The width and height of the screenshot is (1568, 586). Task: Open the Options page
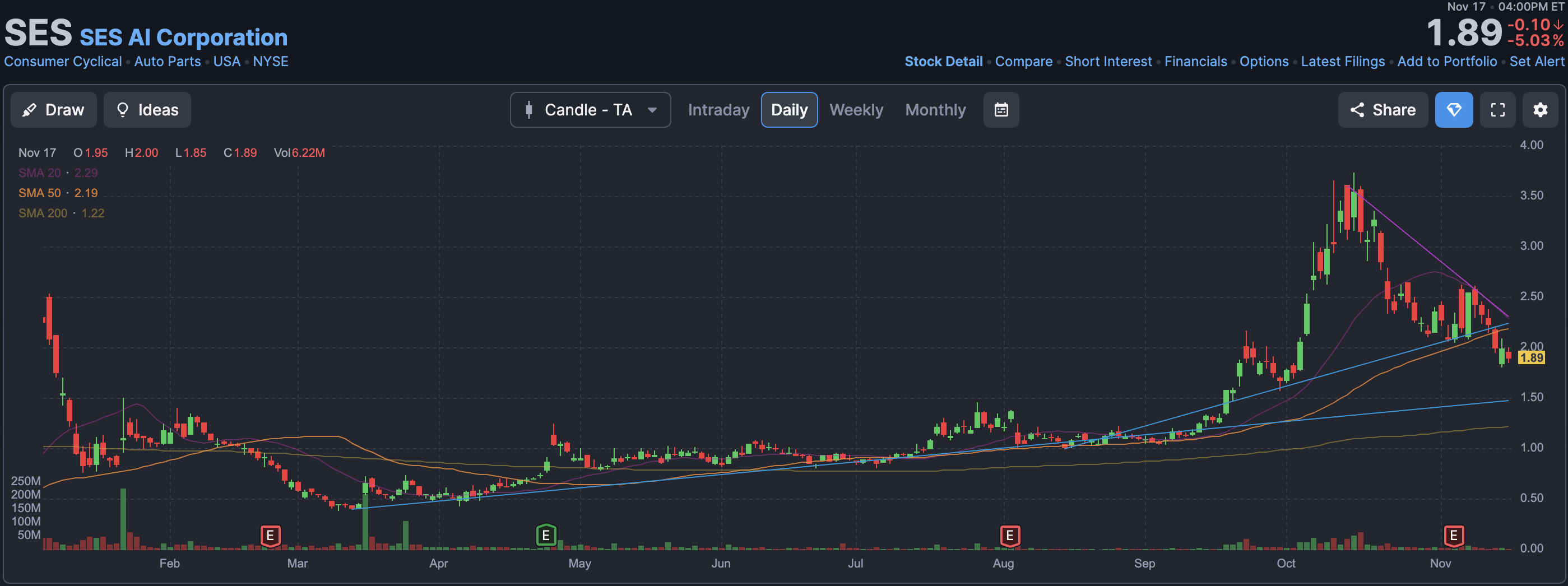[x=1264, y=62]
